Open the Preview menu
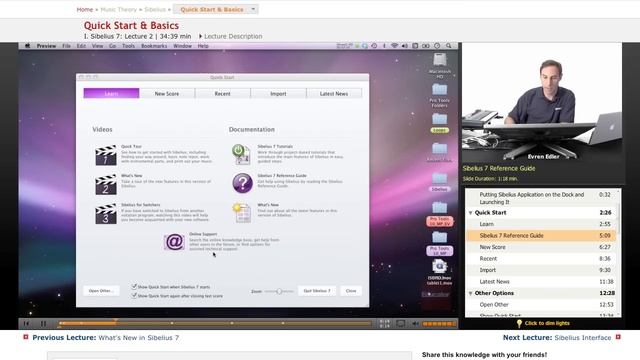This screenshot has width=640, height=360. pos(46,46)
